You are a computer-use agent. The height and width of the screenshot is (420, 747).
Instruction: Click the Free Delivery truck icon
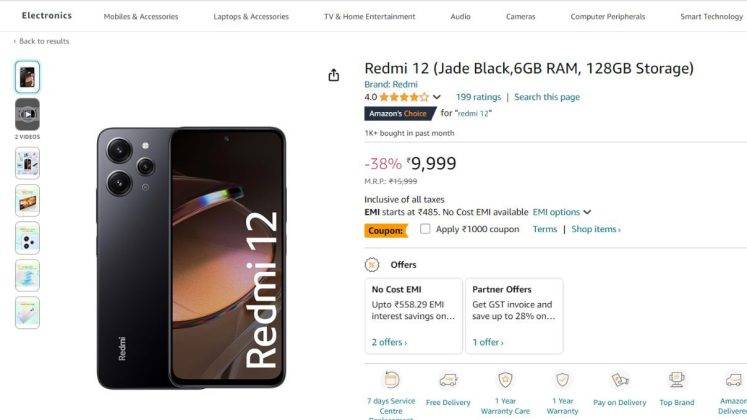(448, 380)
